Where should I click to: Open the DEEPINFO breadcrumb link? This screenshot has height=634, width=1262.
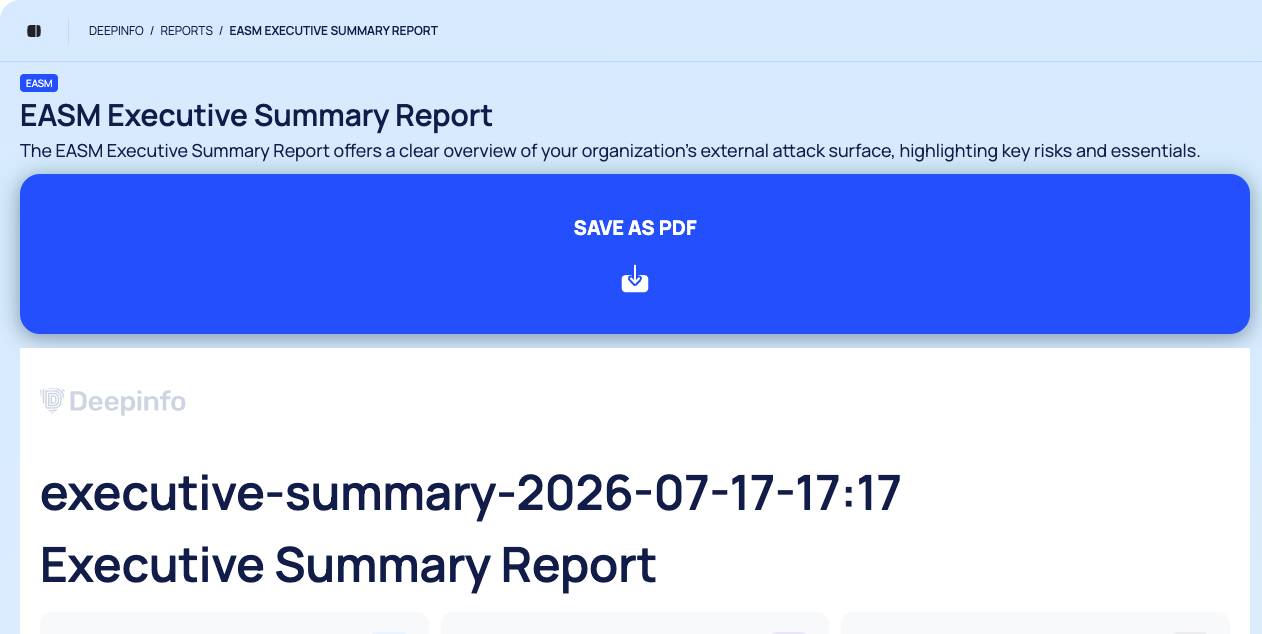(116, 31)
